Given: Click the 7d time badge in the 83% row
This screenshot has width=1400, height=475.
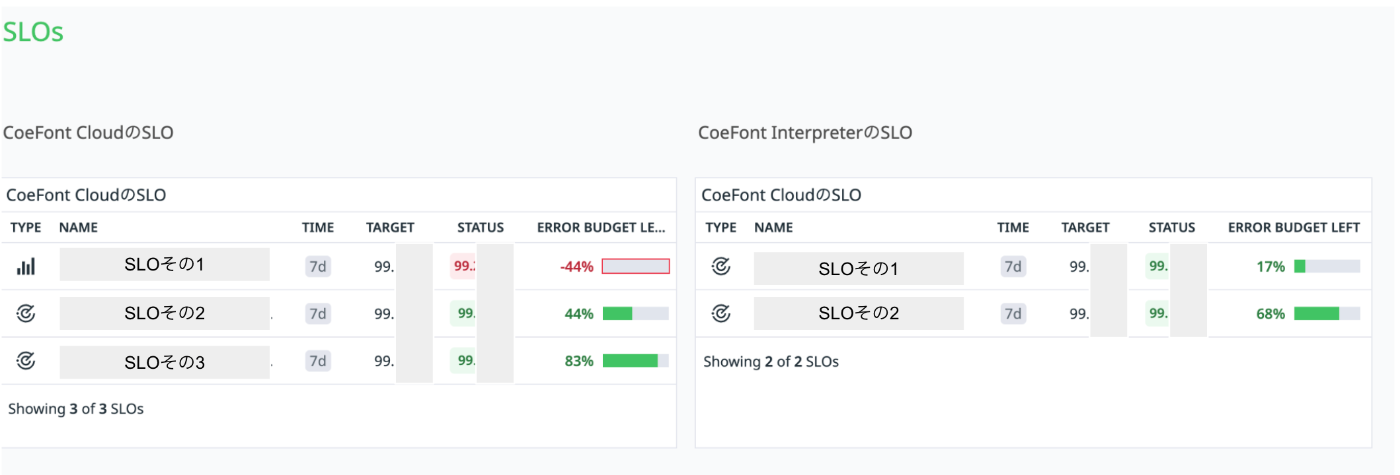Looking at the screenshot, I should [318, 361].
